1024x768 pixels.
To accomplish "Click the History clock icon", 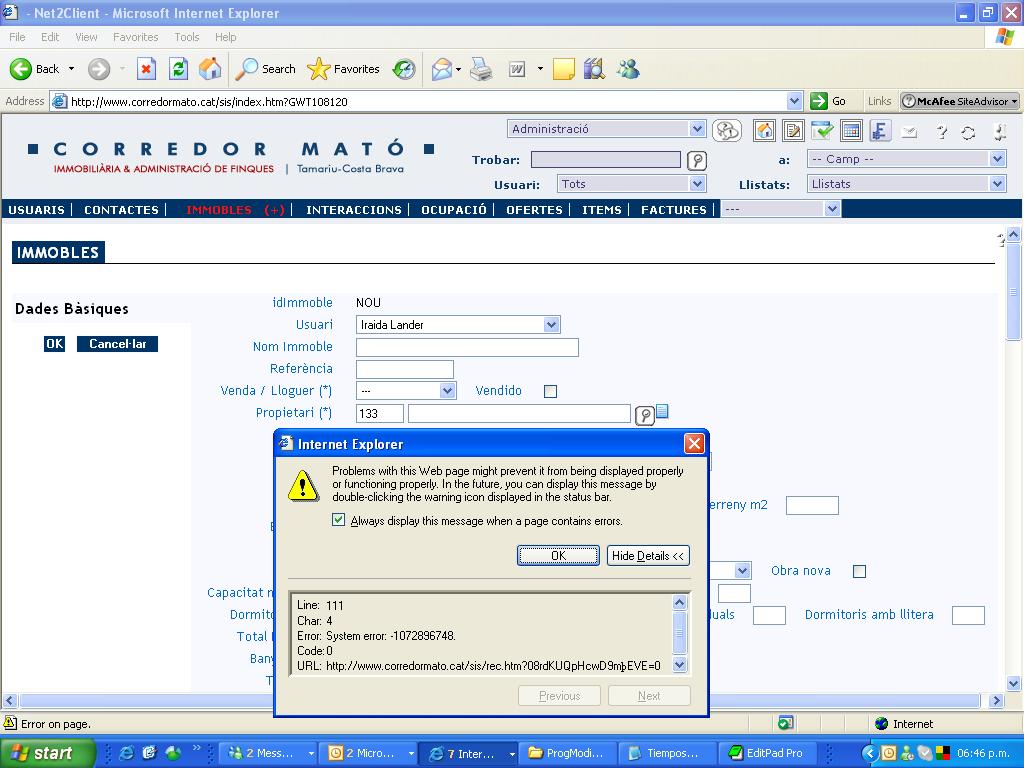I will point(404,69).
